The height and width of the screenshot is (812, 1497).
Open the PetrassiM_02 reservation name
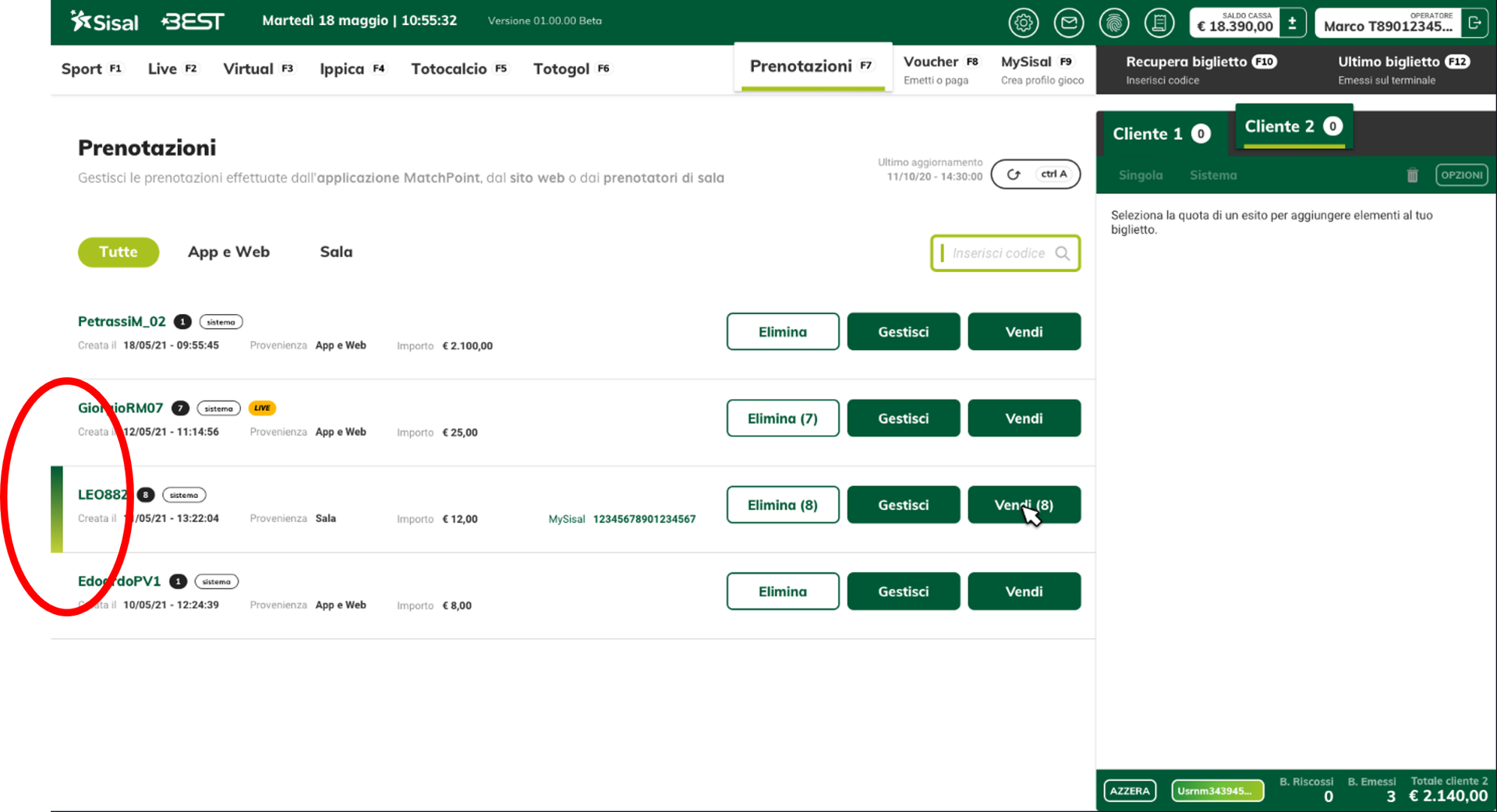122,321
